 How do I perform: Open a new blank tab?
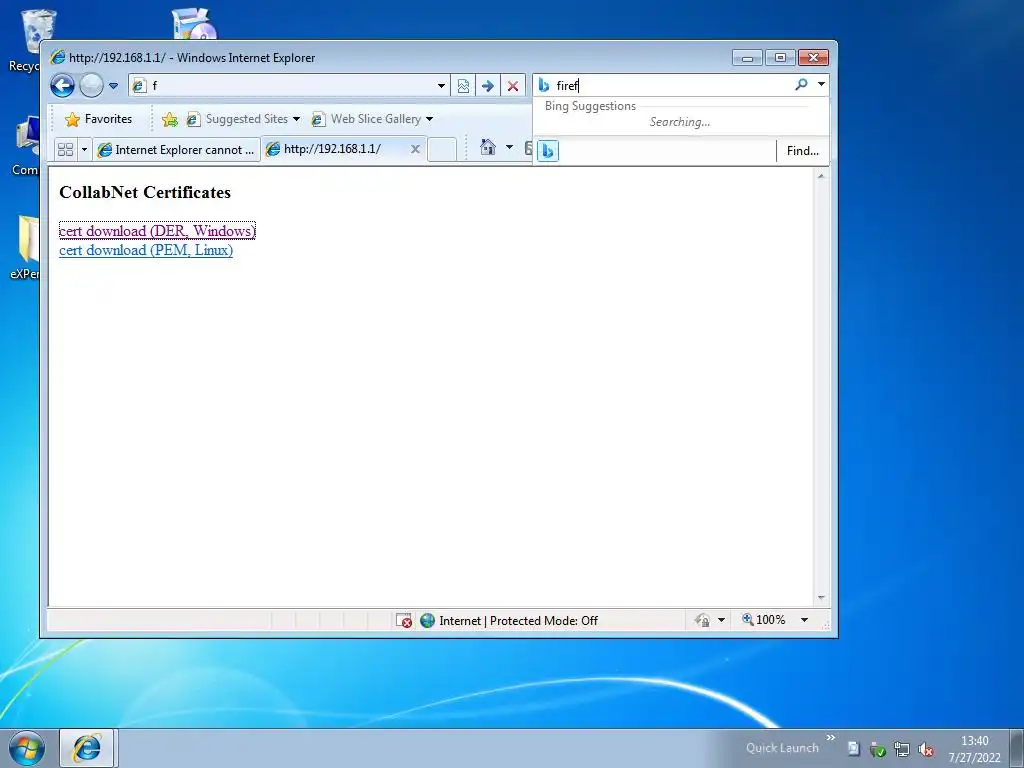click(x=441, y=150)
